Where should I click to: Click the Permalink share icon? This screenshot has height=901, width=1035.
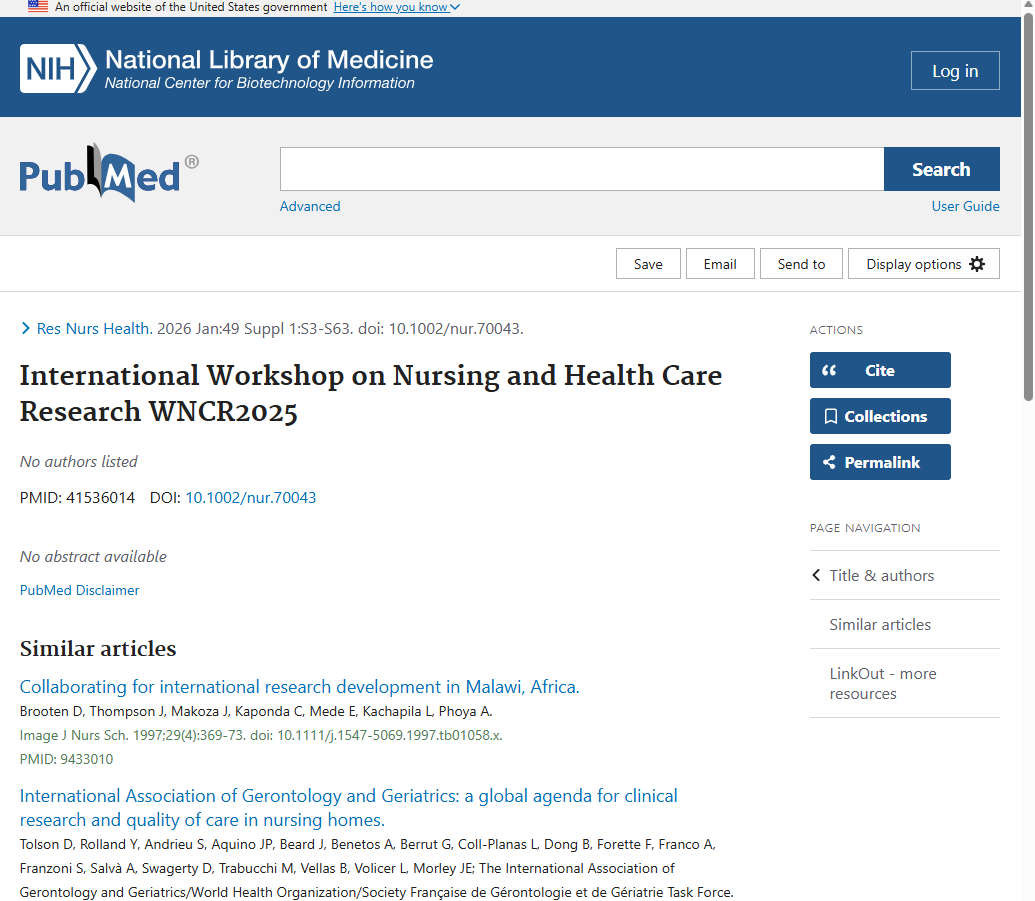(x=829, y=462)
